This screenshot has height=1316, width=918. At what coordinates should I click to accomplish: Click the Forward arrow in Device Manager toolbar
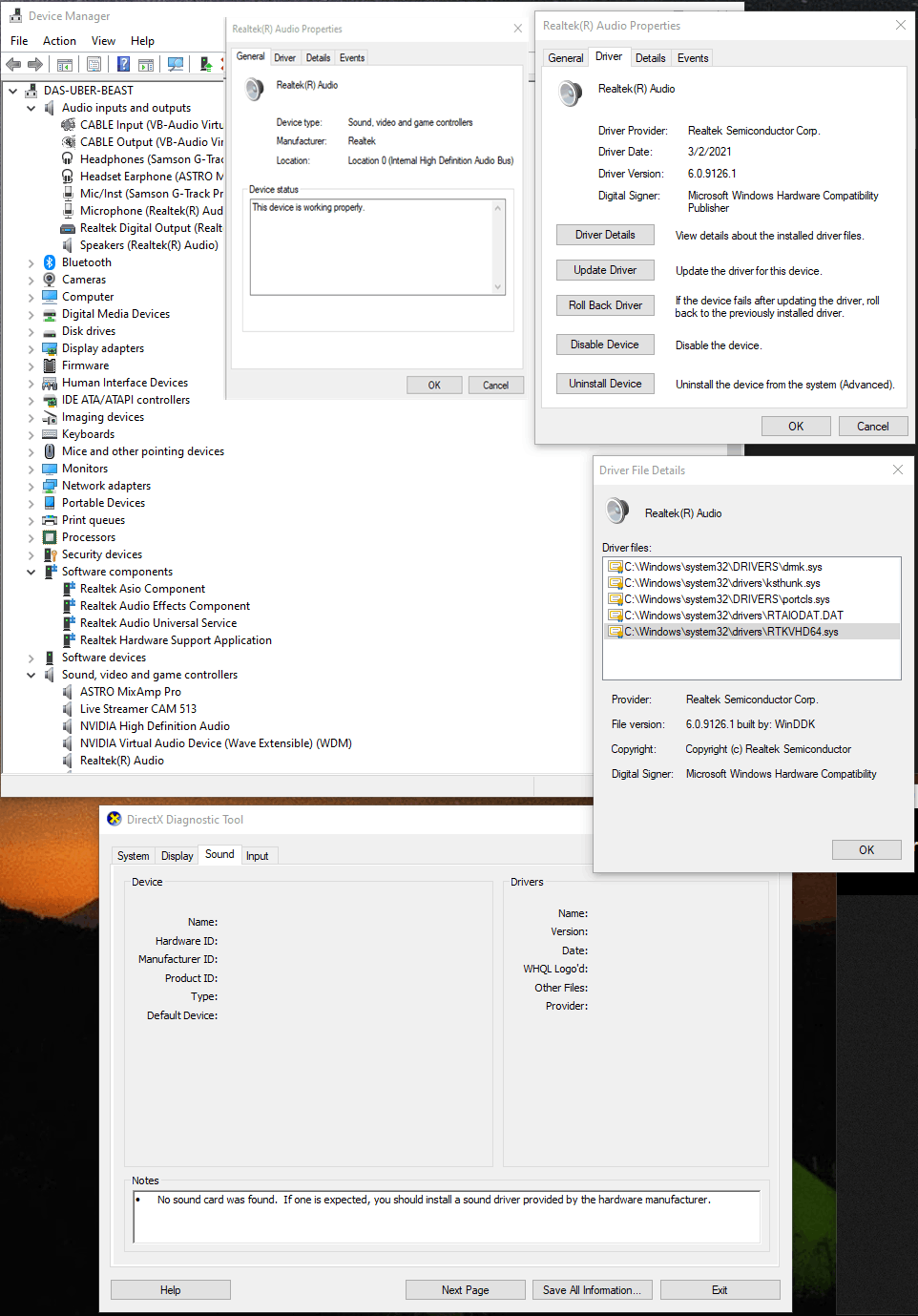[35, 64]
